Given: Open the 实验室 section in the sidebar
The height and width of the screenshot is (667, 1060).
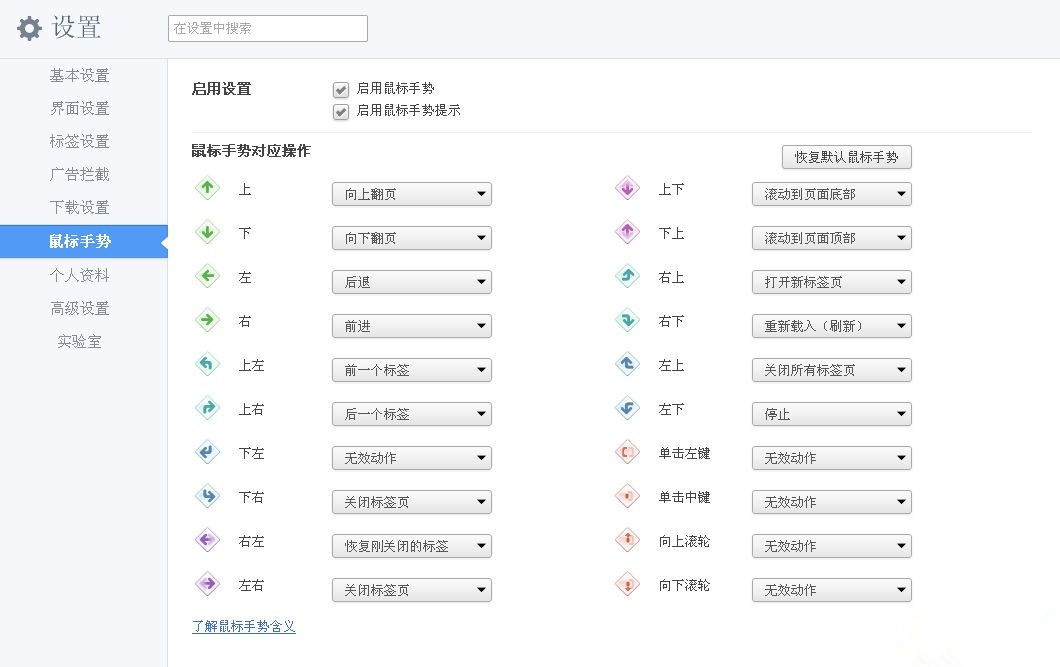Looking at the screenshot, I should [75, 340].
